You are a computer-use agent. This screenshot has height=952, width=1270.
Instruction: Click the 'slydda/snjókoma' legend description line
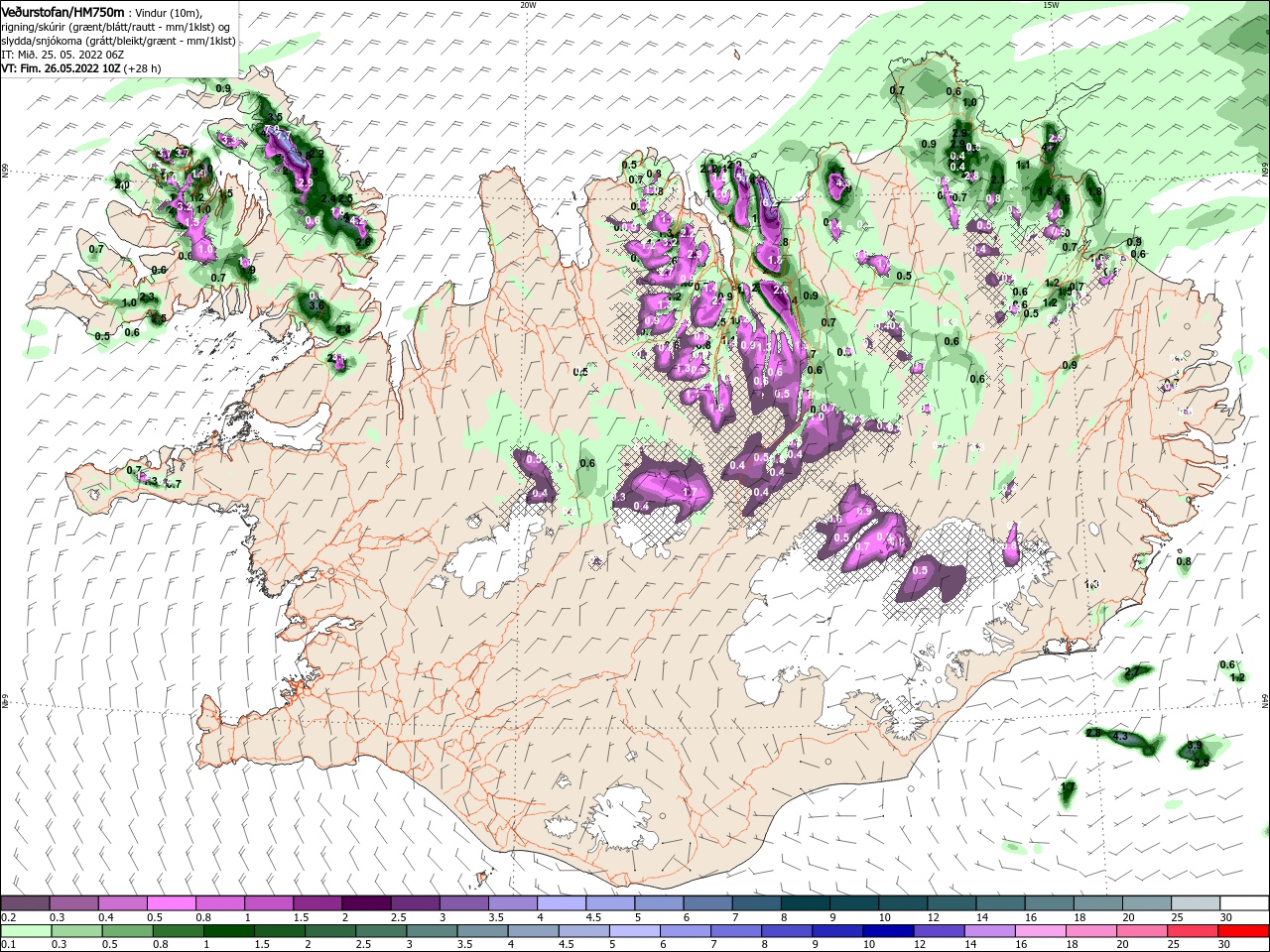pos(118,41)
